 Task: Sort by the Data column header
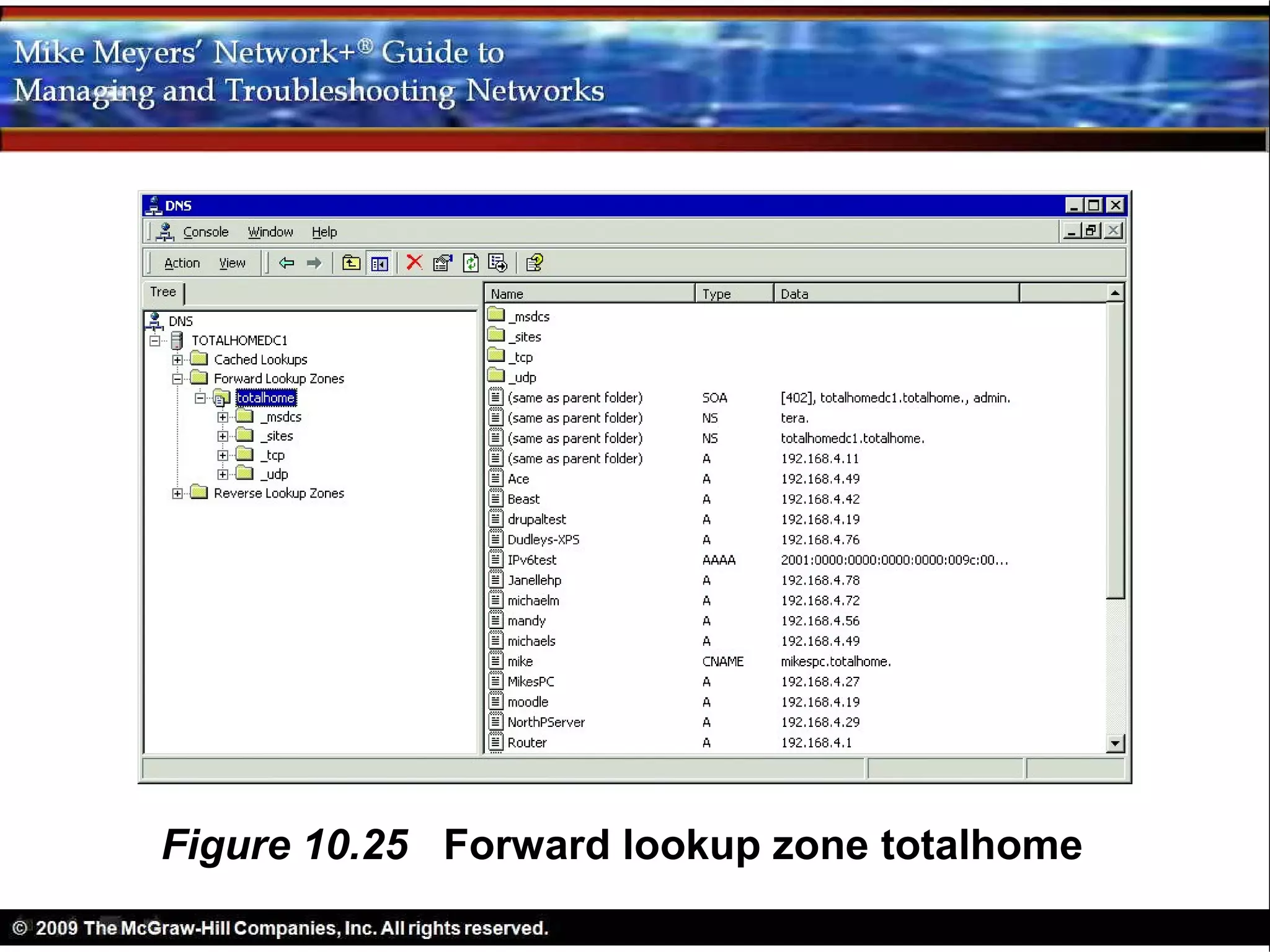click(x=897, y=293)
